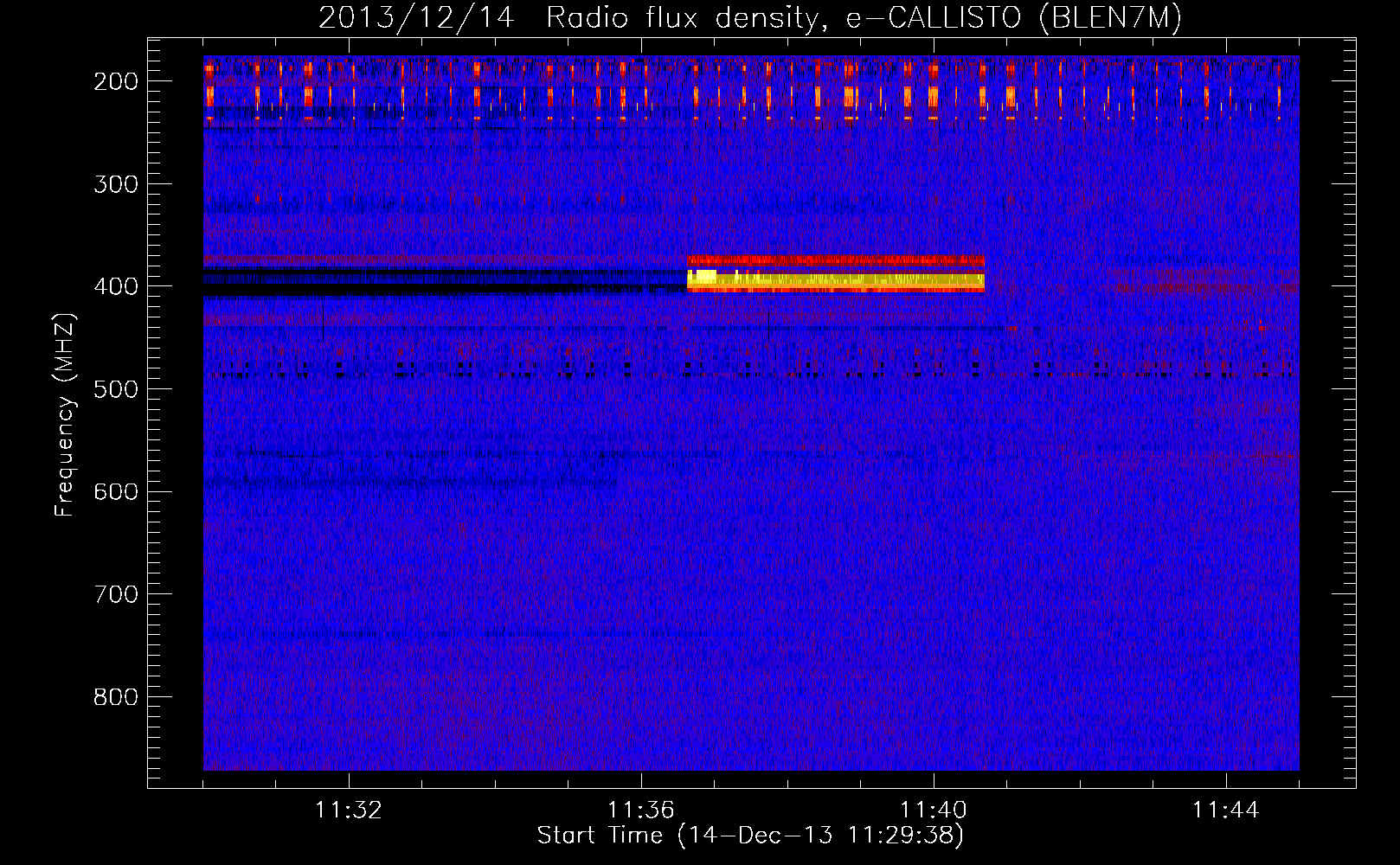Click the 600 frequency tick label

(115, 491)
